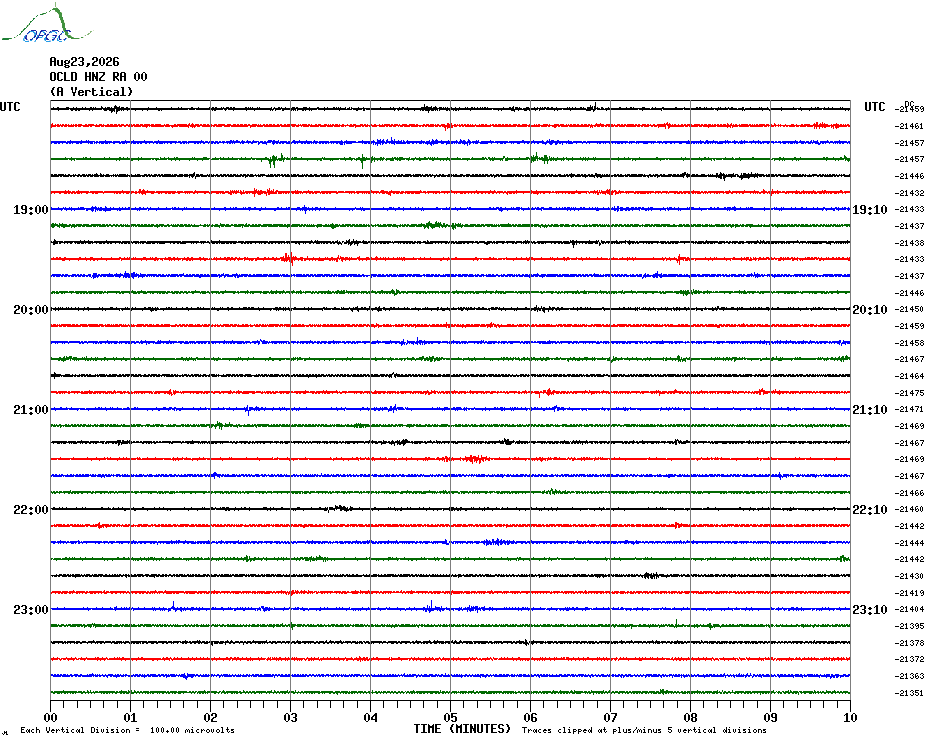930x744 pixels.
Task: Click the 100.00 microvolts vertical division note
Action: [x=128, y=730]
